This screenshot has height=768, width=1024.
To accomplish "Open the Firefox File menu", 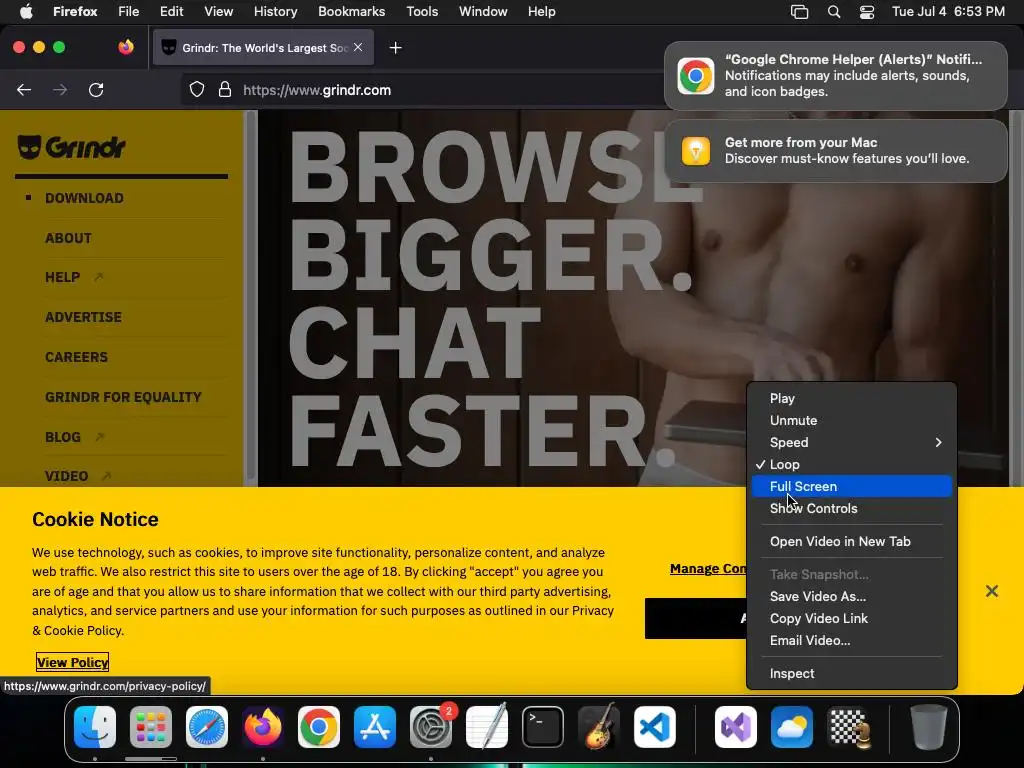I will click(x=128, y=12).
